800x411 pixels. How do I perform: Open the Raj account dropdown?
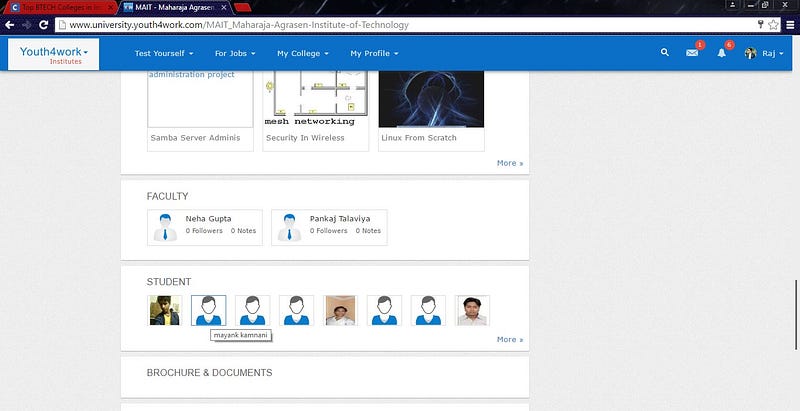(x=772, y=54)
